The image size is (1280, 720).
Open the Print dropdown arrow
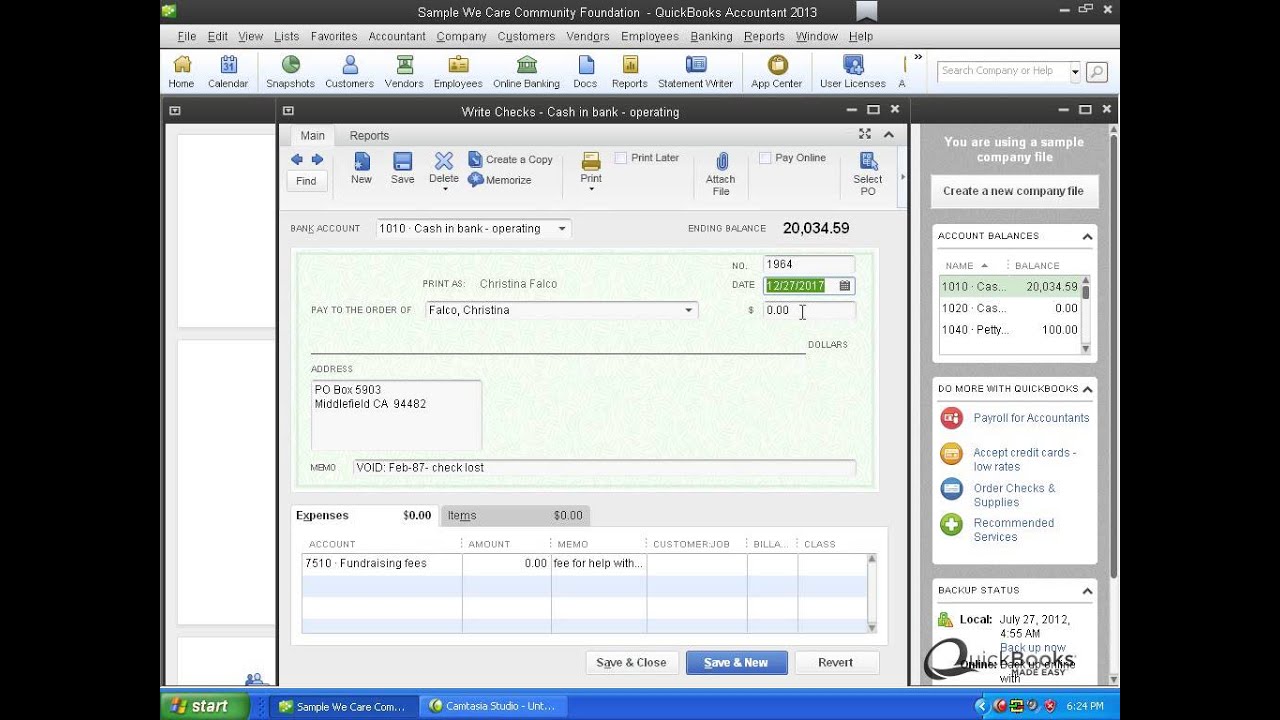pos(591,189)
